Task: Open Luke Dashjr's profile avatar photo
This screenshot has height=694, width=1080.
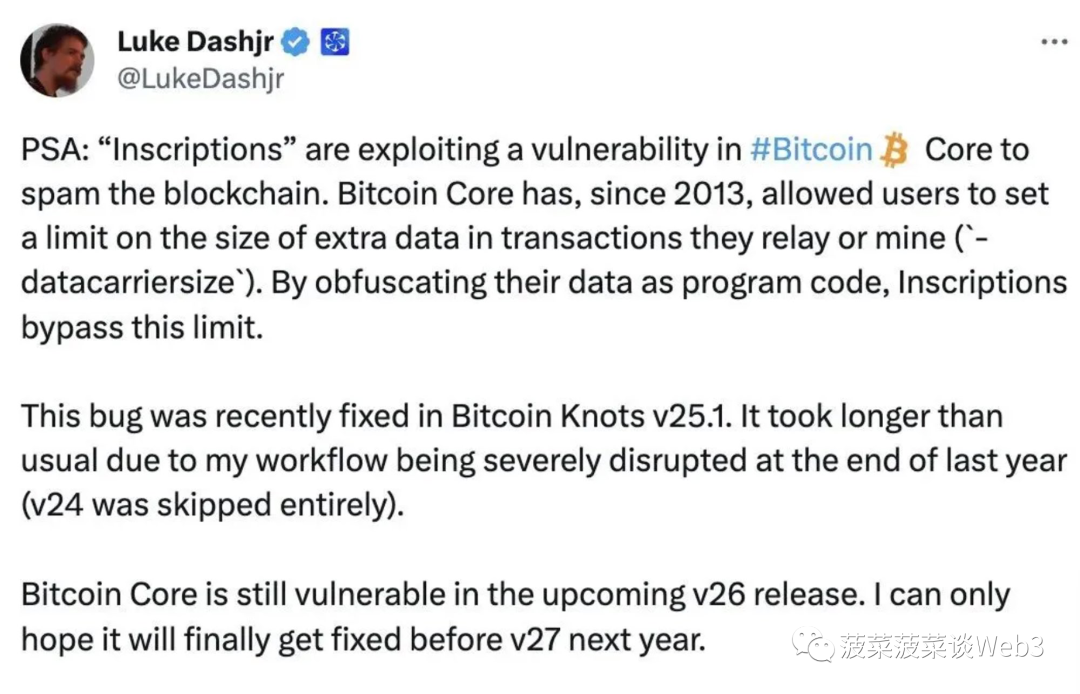Action: [x=56, y=60]
